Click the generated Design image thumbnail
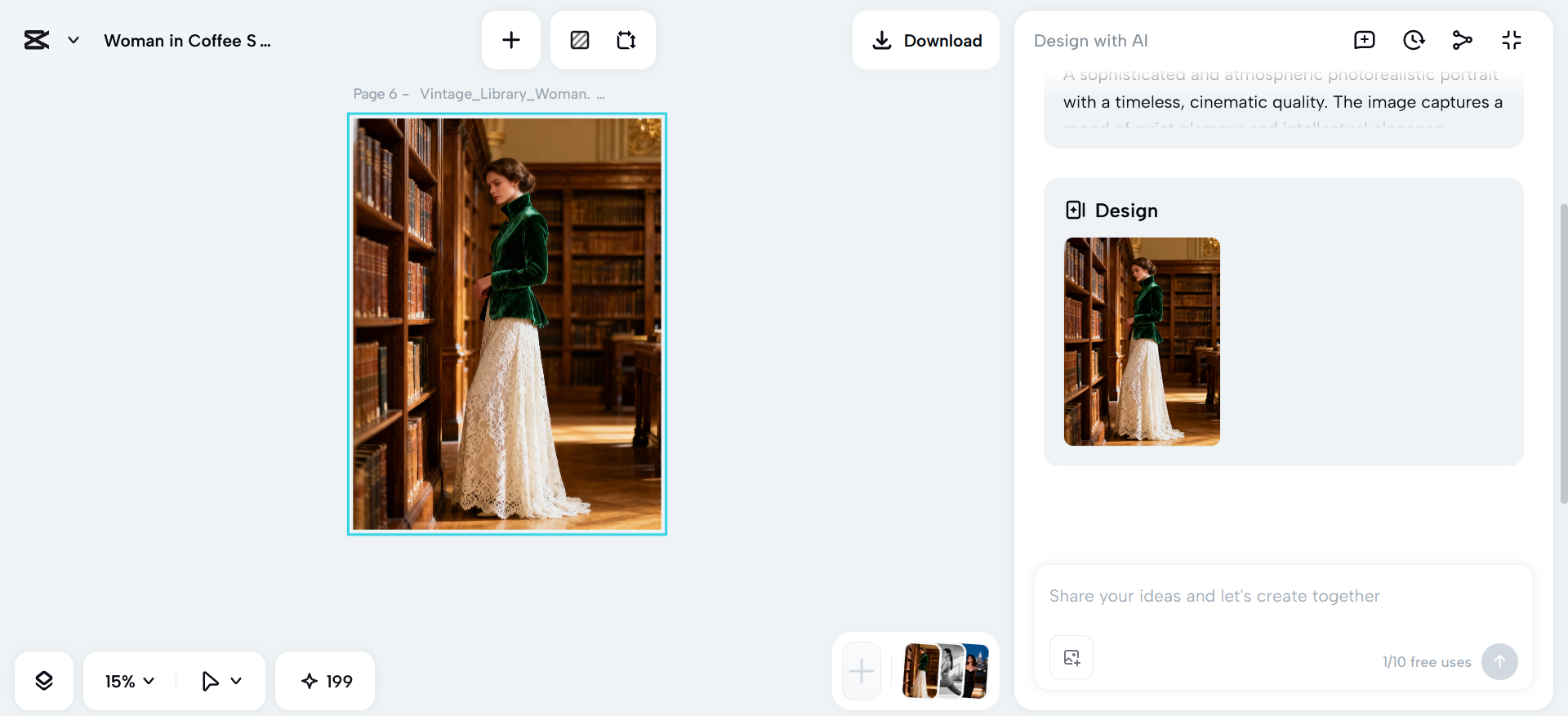This screenshot has height=716, width=1568. pos(1142,341)
